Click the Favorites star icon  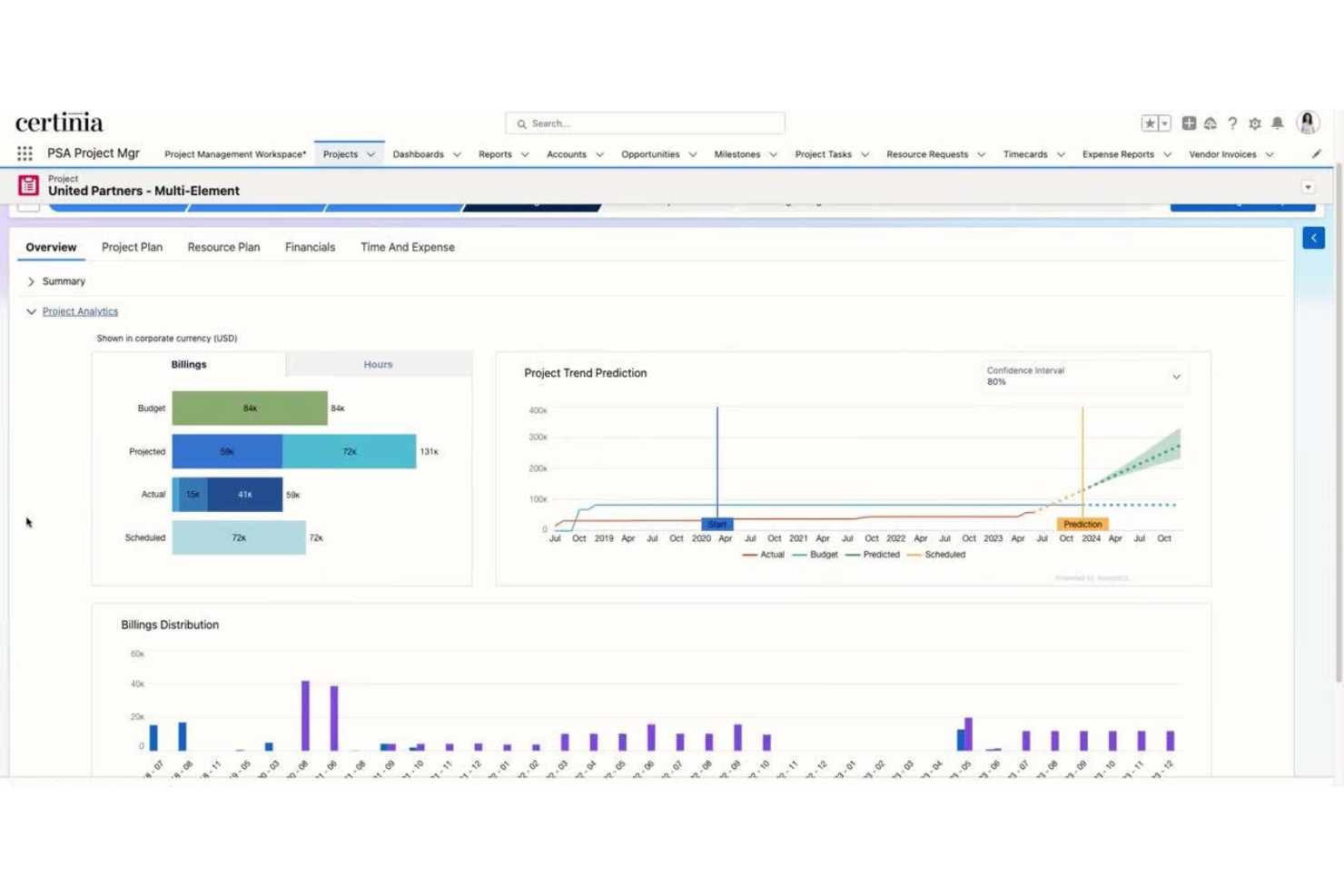coord(1150,123)
